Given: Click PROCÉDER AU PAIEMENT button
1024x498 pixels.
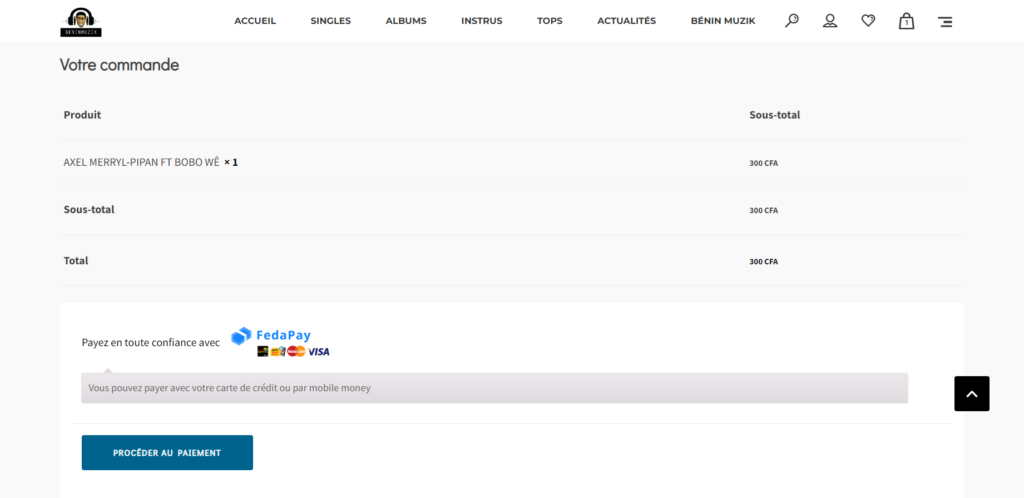Looking at the screenshot, I should pyautogui.click(x=167, y=452).
